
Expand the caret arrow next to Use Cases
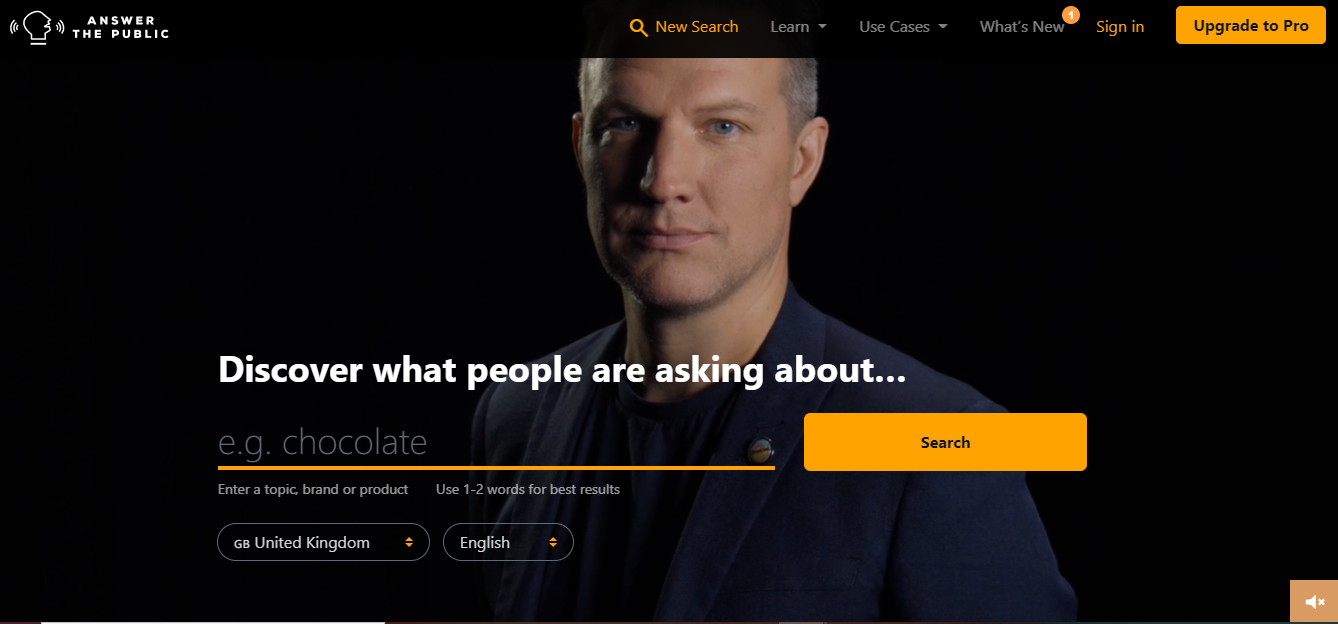tap(943, 27)
